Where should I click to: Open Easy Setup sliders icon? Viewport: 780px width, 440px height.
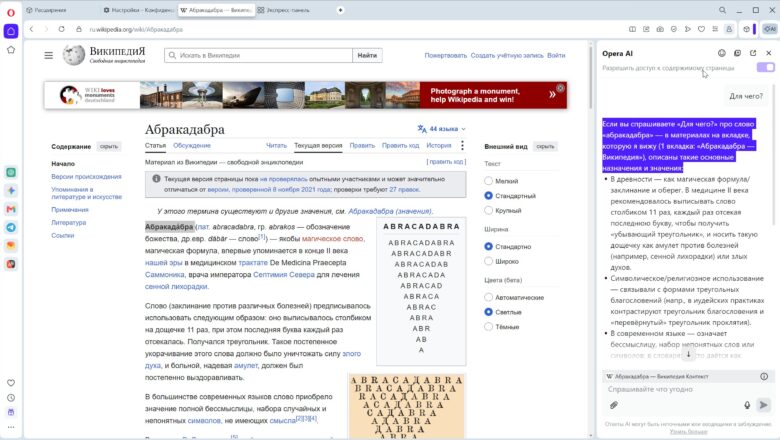[715, 29]
